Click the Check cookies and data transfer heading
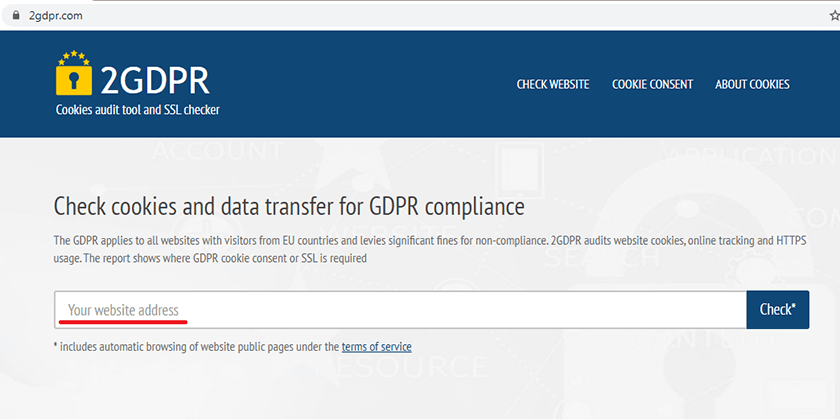 [289, 207]
